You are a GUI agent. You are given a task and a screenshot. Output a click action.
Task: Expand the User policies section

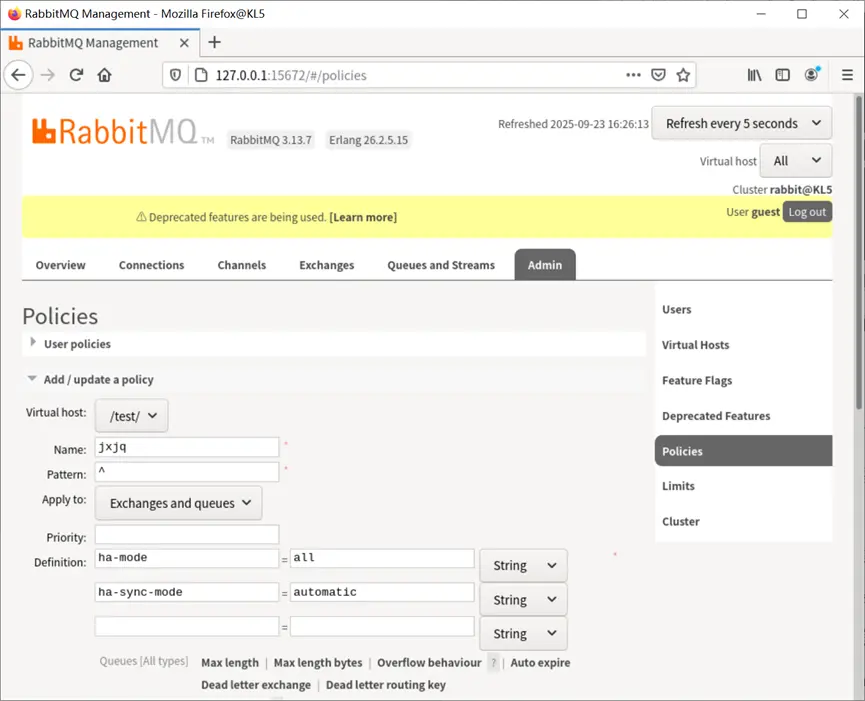pyautogui.click(x=77, y=344)
